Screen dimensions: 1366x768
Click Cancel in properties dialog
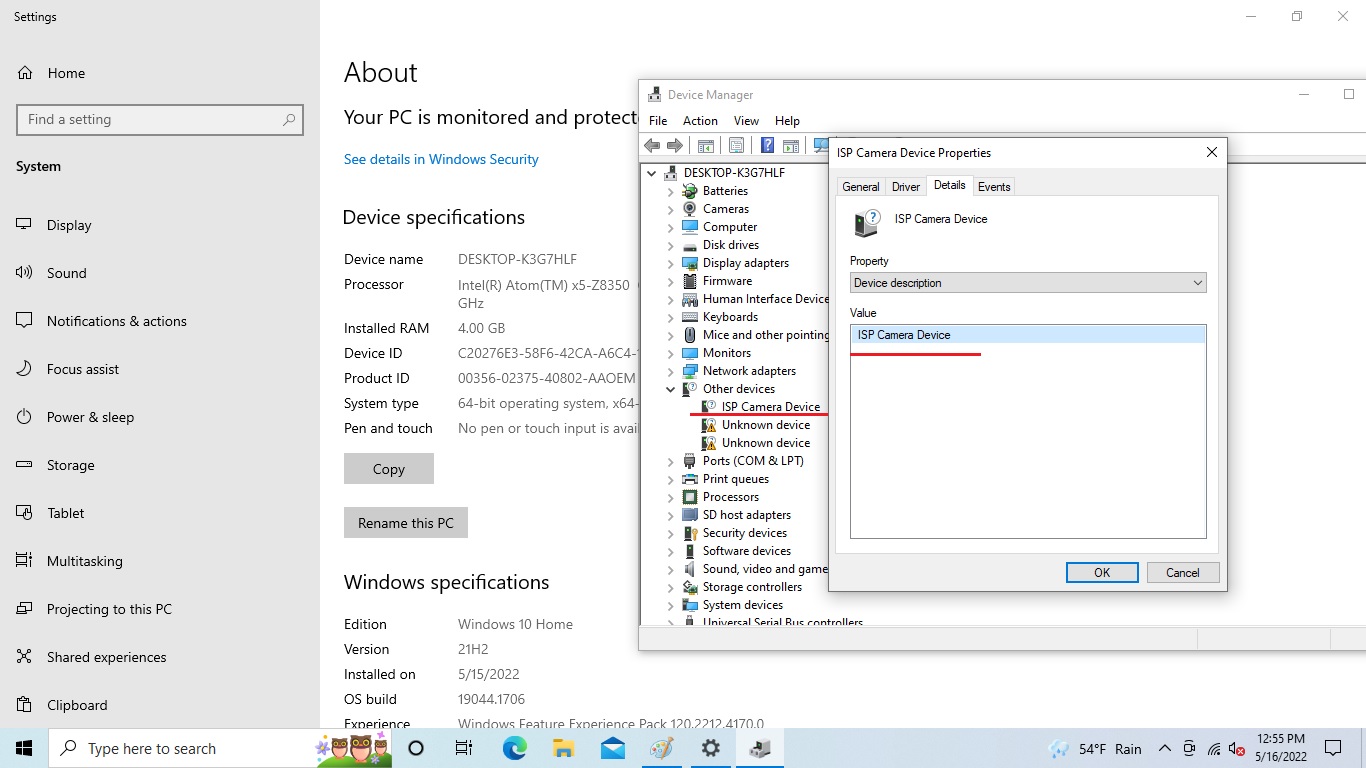pyautogui.click(x=1182, y=573)
